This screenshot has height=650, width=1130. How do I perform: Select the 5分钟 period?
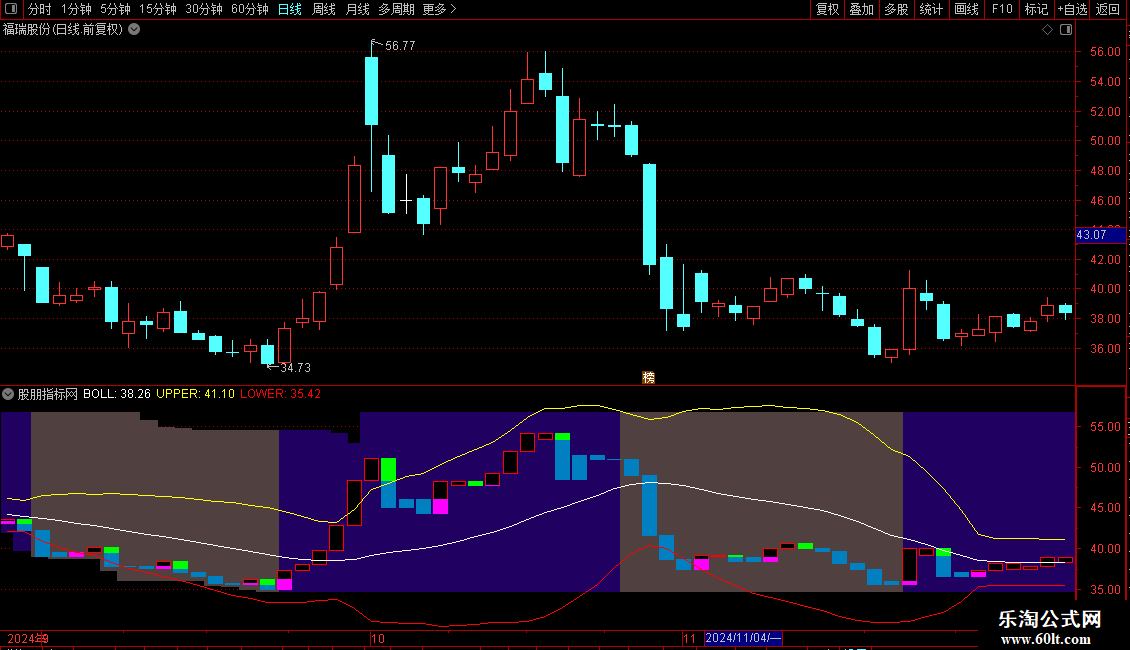[x=115, y=9]
